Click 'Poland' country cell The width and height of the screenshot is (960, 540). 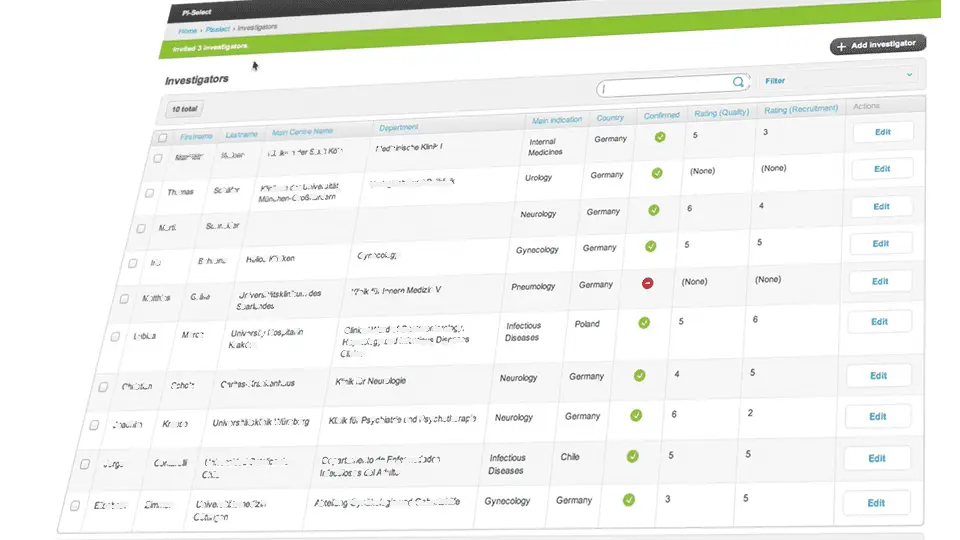pyautogui.click(x=587, y=324)
